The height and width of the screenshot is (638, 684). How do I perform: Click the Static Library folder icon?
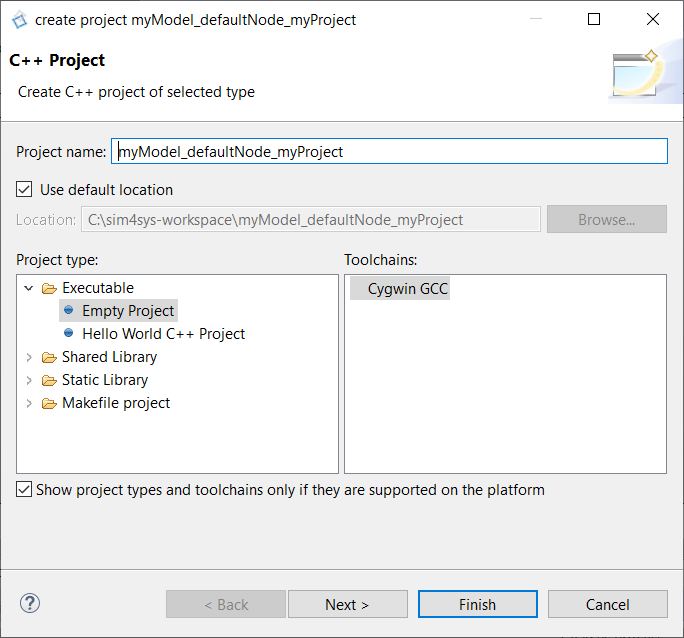pyautogui.click(x=49, y=381)
